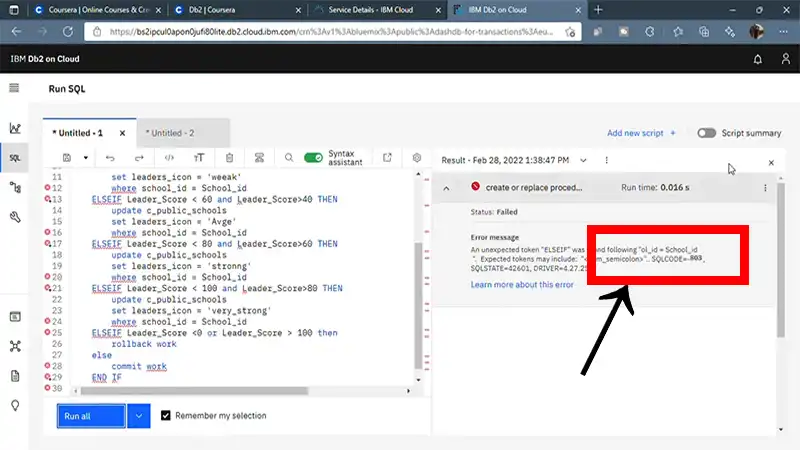Open the monitoring chart sidebar icon
This screenshot has height=450, width=800.
pos(15,128)
